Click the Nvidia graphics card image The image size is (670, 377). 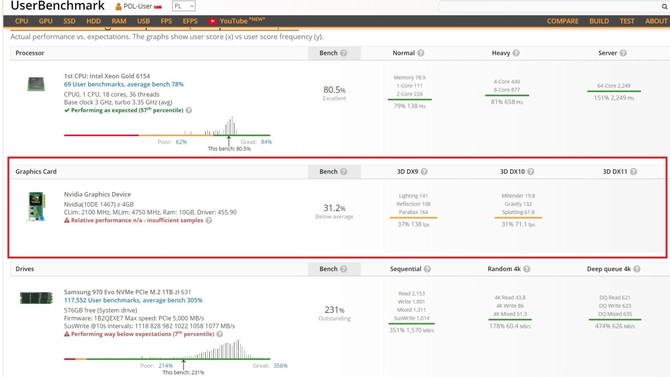(36, 207)
